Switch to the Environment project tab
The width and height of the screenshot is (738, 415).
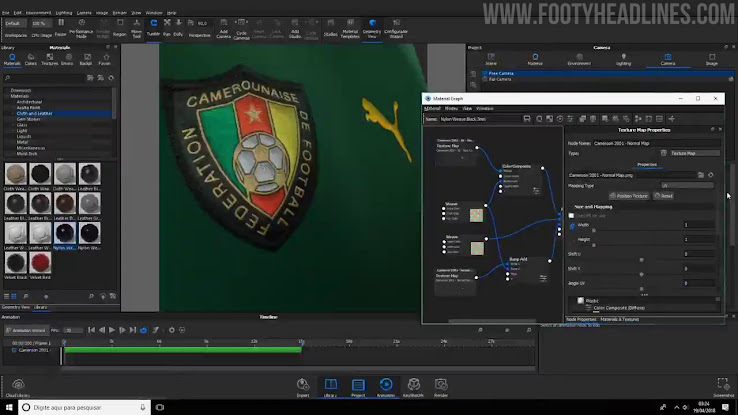pyautogui.click(x=579, y=59)
